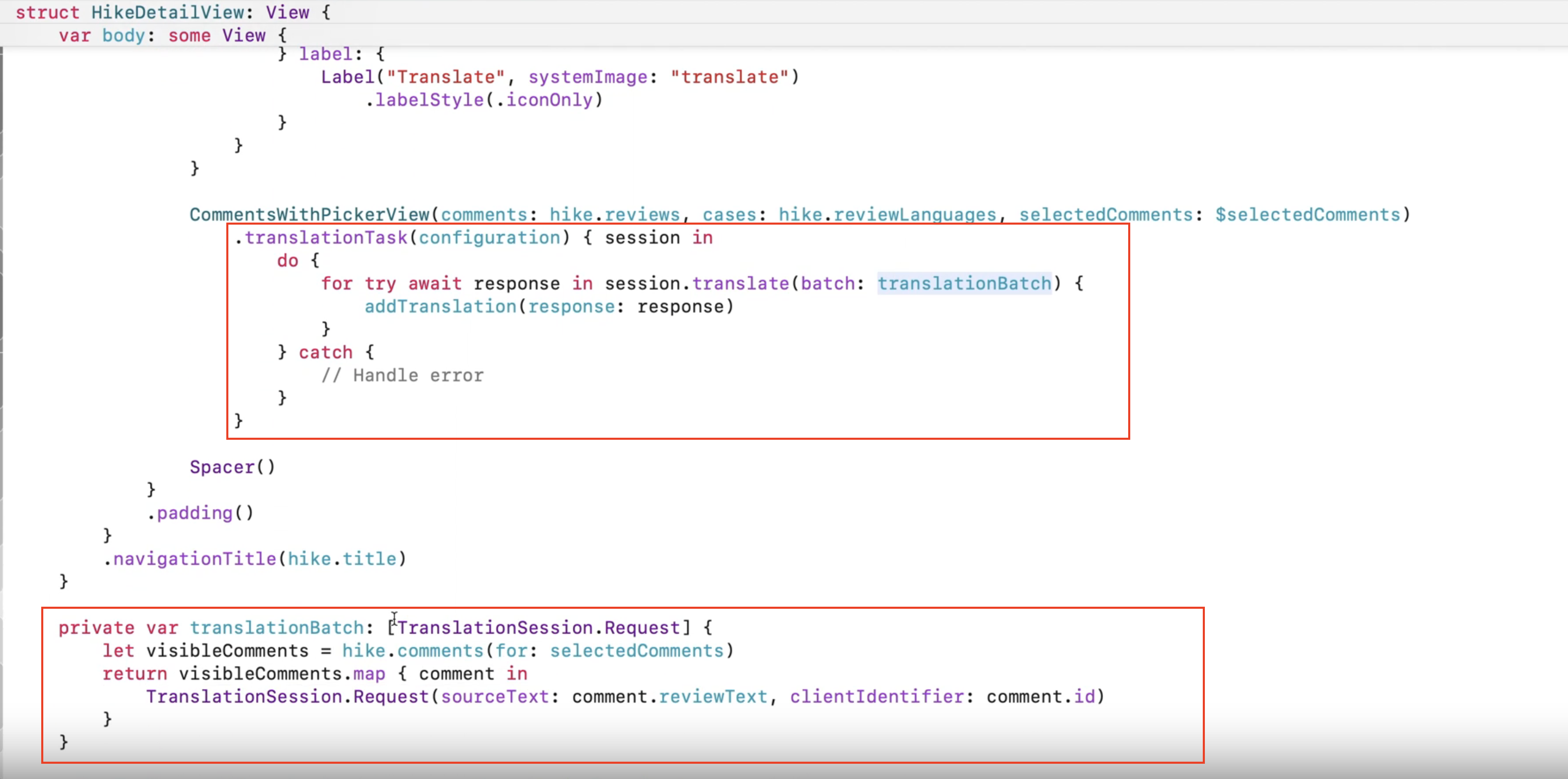Click translationBatch in the private var declaration
The width and height of the screenshot is (1568, 779).
[x=276, y=627]
